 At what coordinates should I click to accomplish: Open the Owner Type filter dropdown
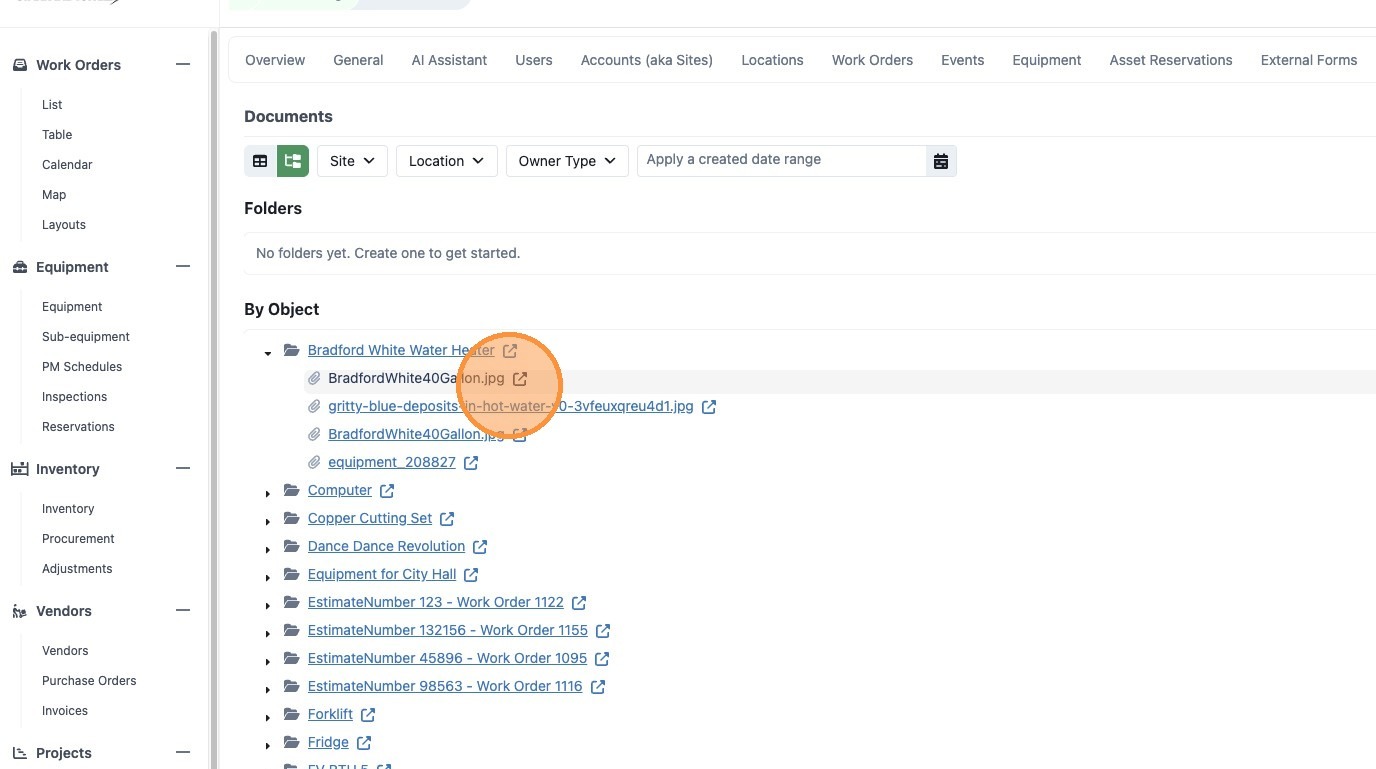pyautogui.click(x=567, y=161)
